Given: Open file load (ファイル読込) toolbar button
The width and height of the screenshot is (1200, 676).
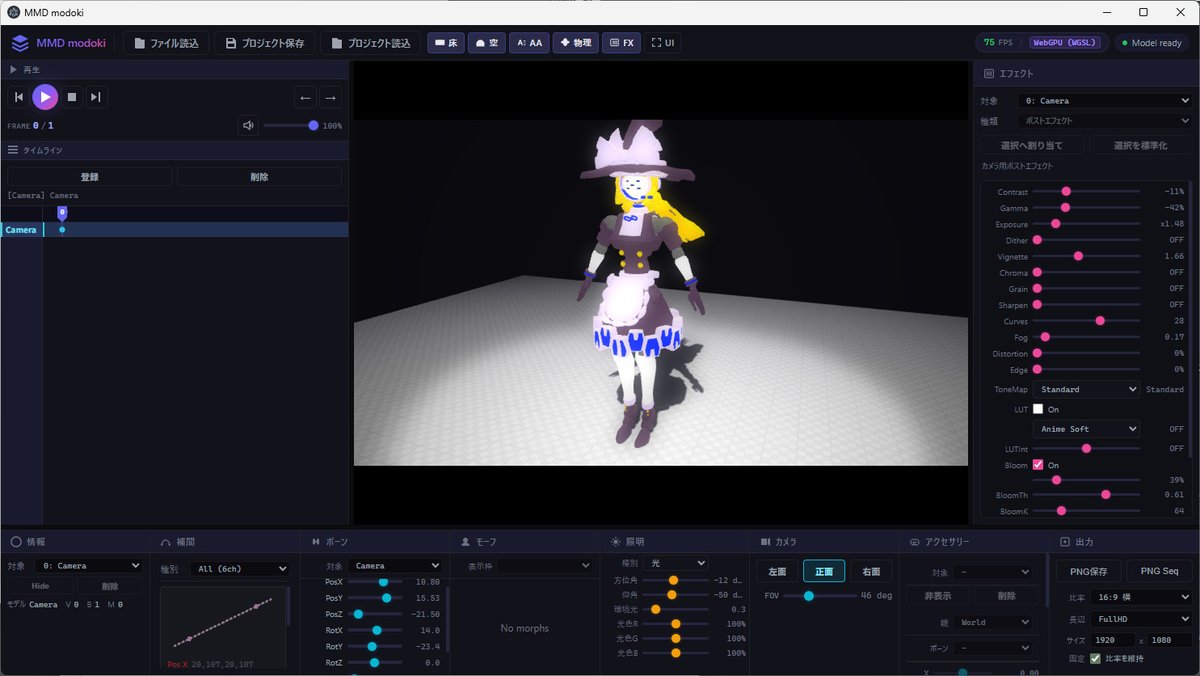Looking at the screenshot, I should (x=166, y=43).
